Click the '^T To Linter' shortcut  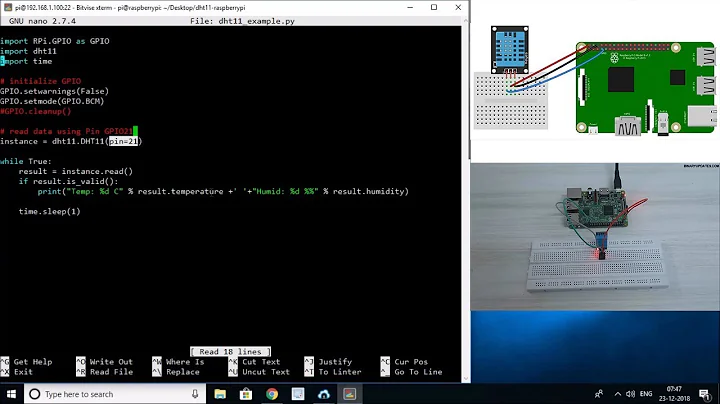click(333, 372)
